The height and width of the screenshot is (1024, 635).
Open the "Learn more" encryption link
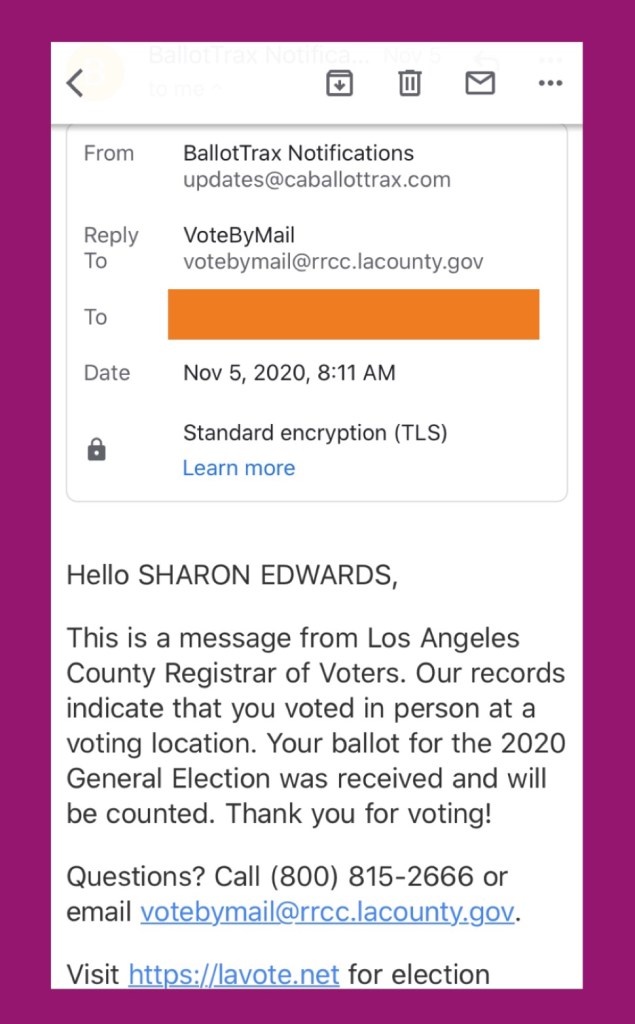click(238, 468)
